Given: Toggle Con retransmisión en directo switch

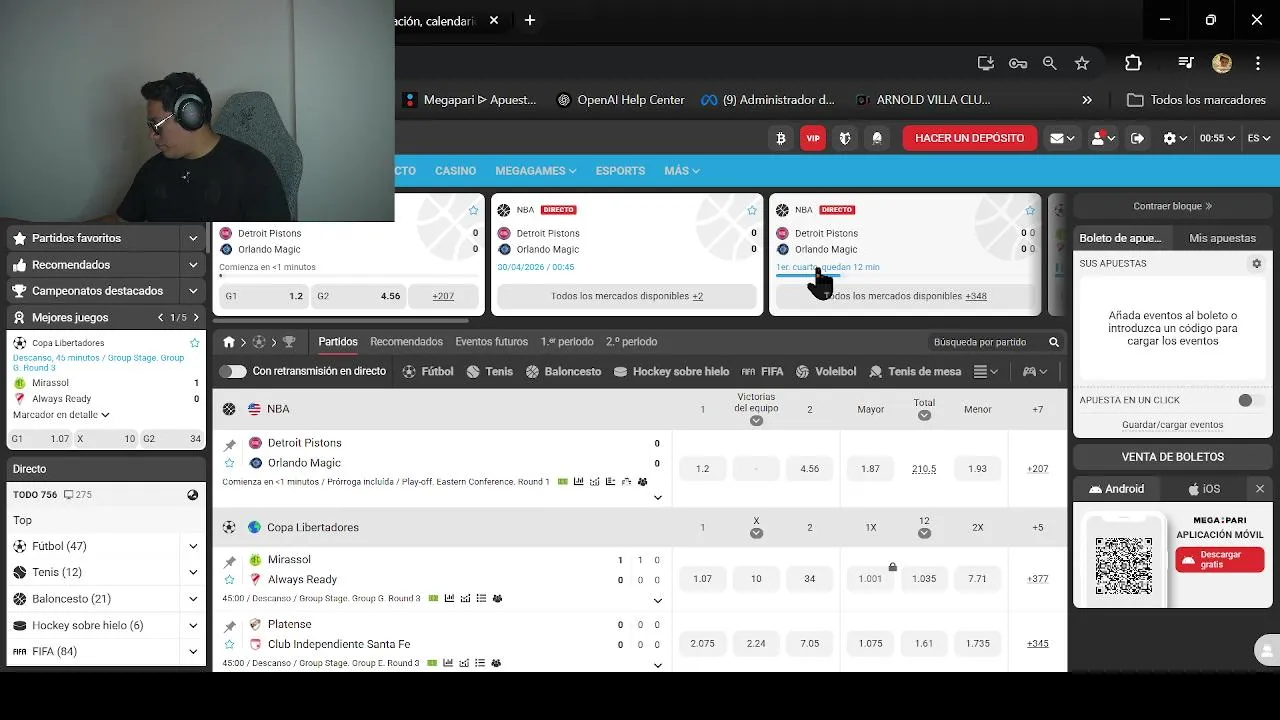Looking at the screenshot, I should point(233,371).
